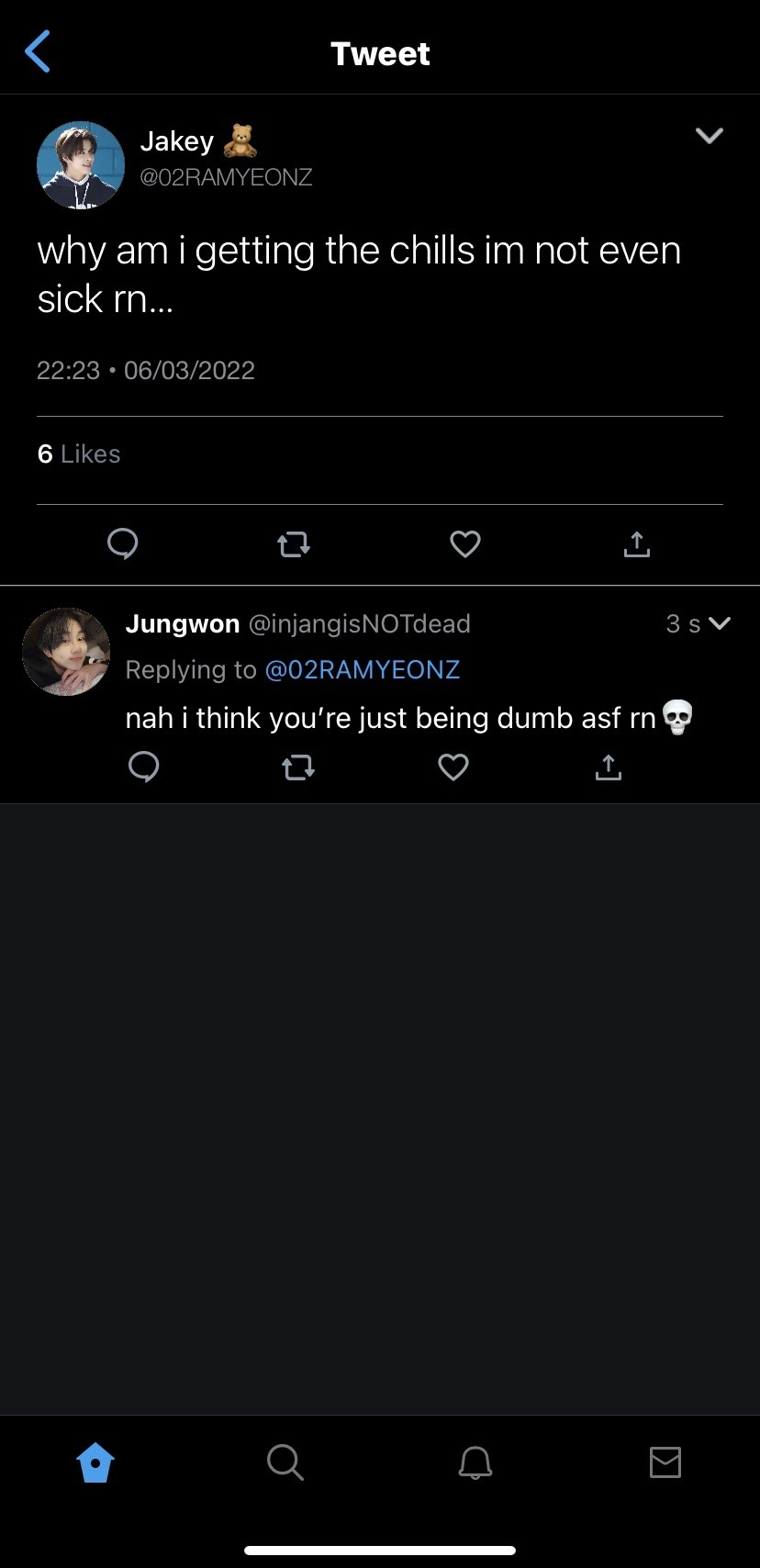Open Jakey's profile picture
760x1568 pixels.
81,165
